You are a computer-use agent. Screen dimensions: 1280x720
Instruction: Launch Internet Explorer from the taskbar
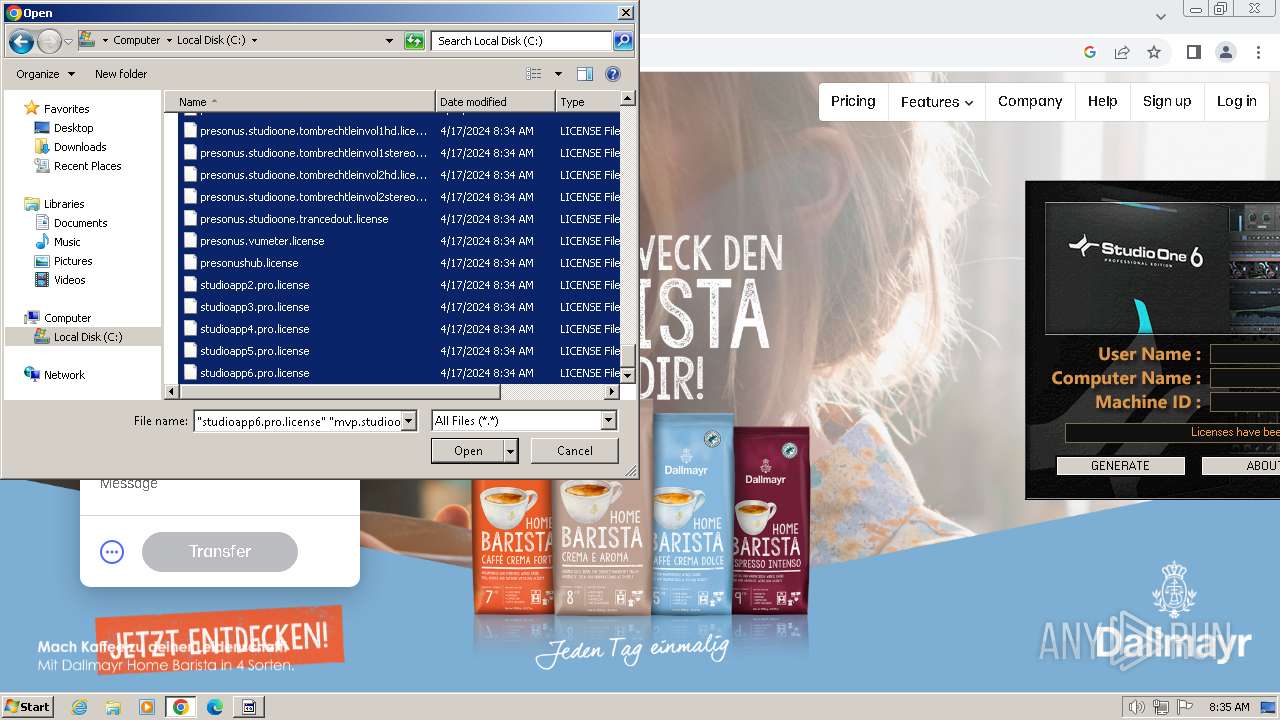(x=79, y=707)
